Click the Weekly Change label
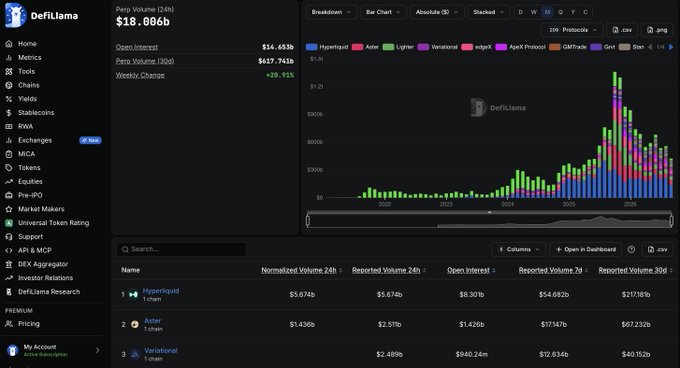680x368 pixels. 140,75
